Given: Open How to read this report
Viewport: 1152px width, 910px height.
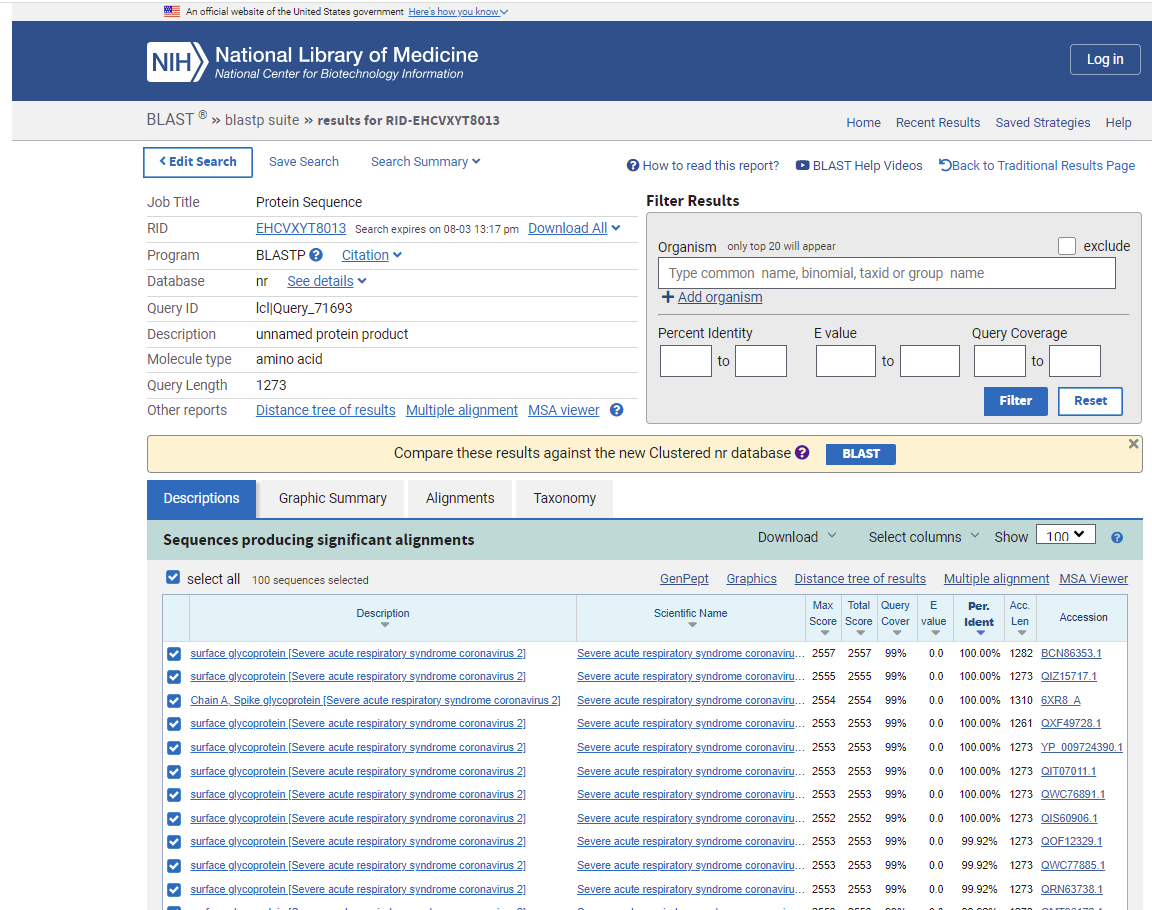Looking at the screenshot, I should tap(703, 165).
